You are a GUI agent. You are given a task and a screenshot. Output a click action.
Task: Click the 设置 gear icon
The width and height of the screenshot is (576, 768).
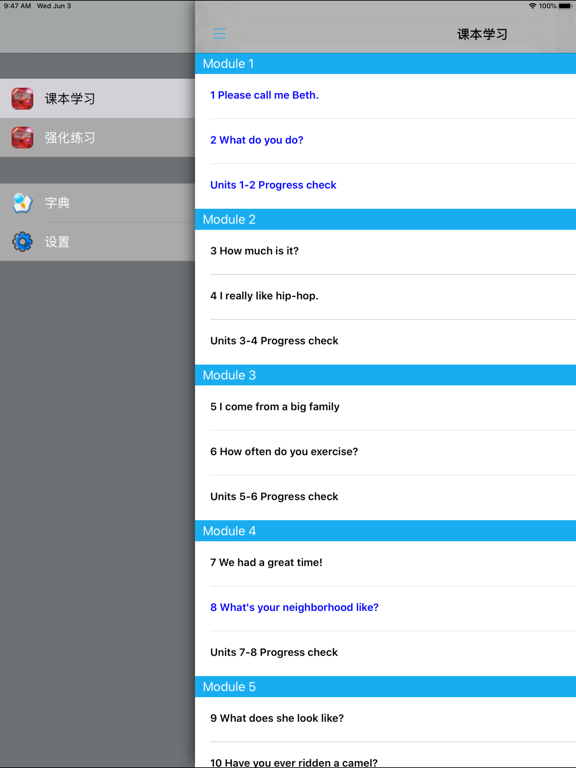pyautogui.click(x=23, y=241)
